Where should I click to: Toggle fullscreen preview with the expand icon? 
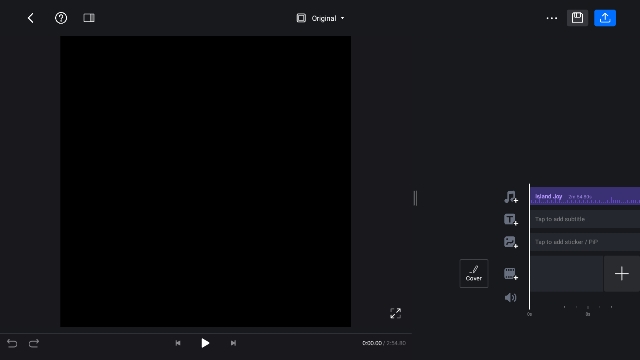pyautogui.click(x=396, y=313)
